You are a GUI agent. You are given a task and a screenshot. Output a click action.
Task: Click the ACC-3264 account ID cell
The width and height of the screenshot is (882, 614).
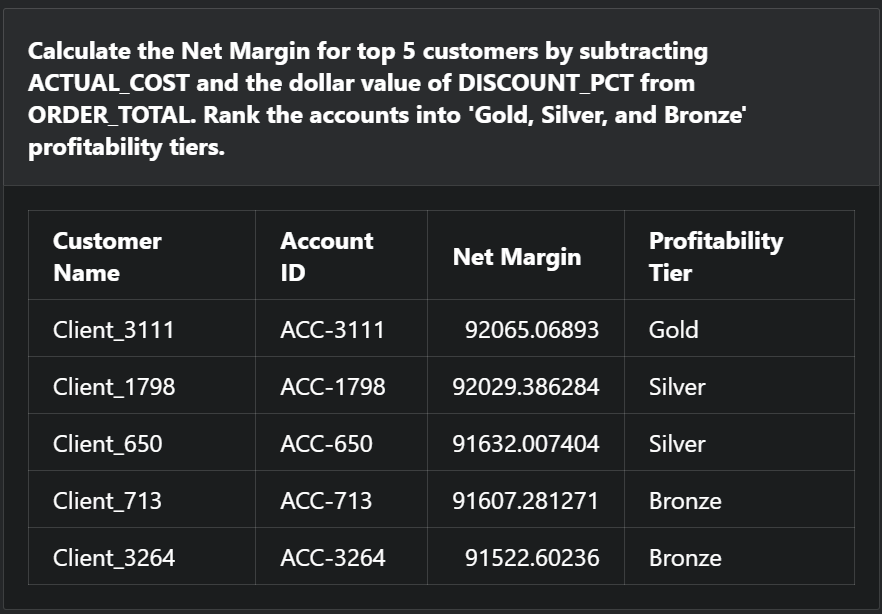click(x=333, y=558)
